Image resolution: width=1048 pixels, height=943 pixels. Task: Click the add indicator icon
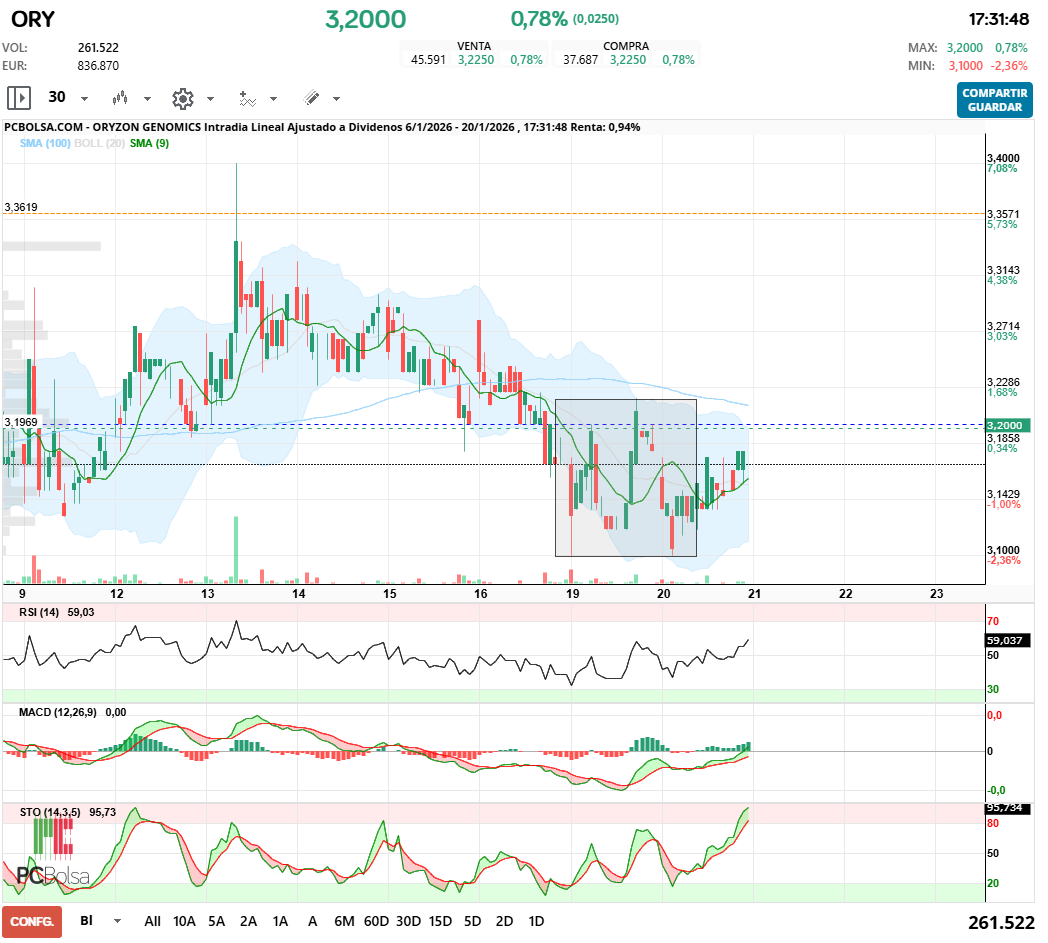coord(247,98)
